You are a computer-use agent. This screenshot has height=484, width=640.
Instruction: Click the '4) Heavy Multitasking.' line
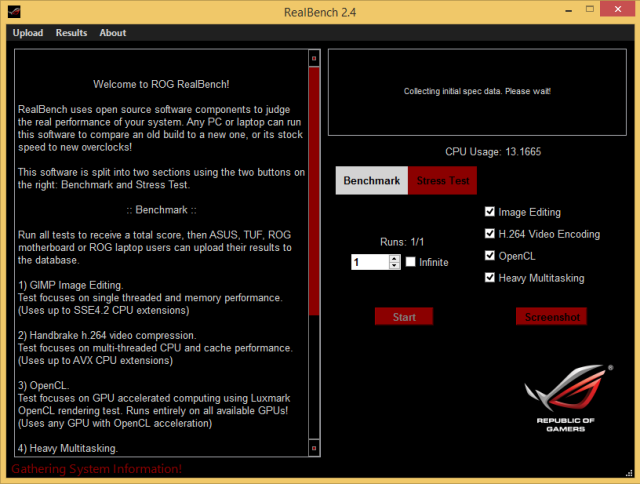click(68, 448)
